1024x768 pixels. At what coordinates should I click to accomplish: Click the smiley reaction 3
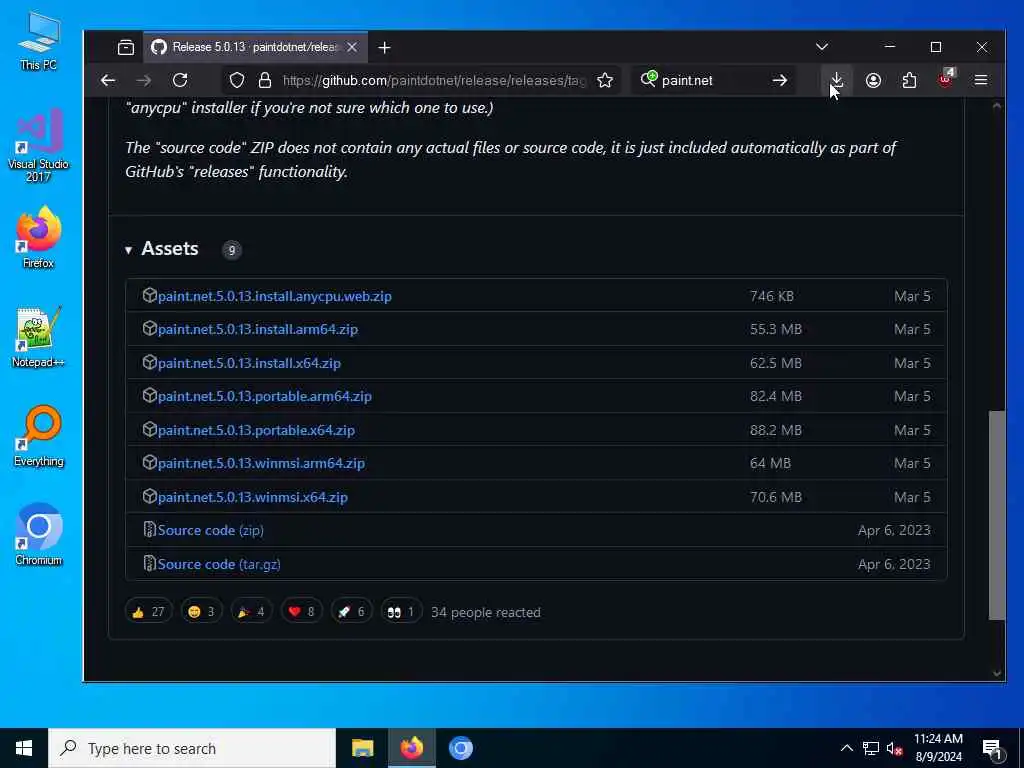click(x=201, y=611)
